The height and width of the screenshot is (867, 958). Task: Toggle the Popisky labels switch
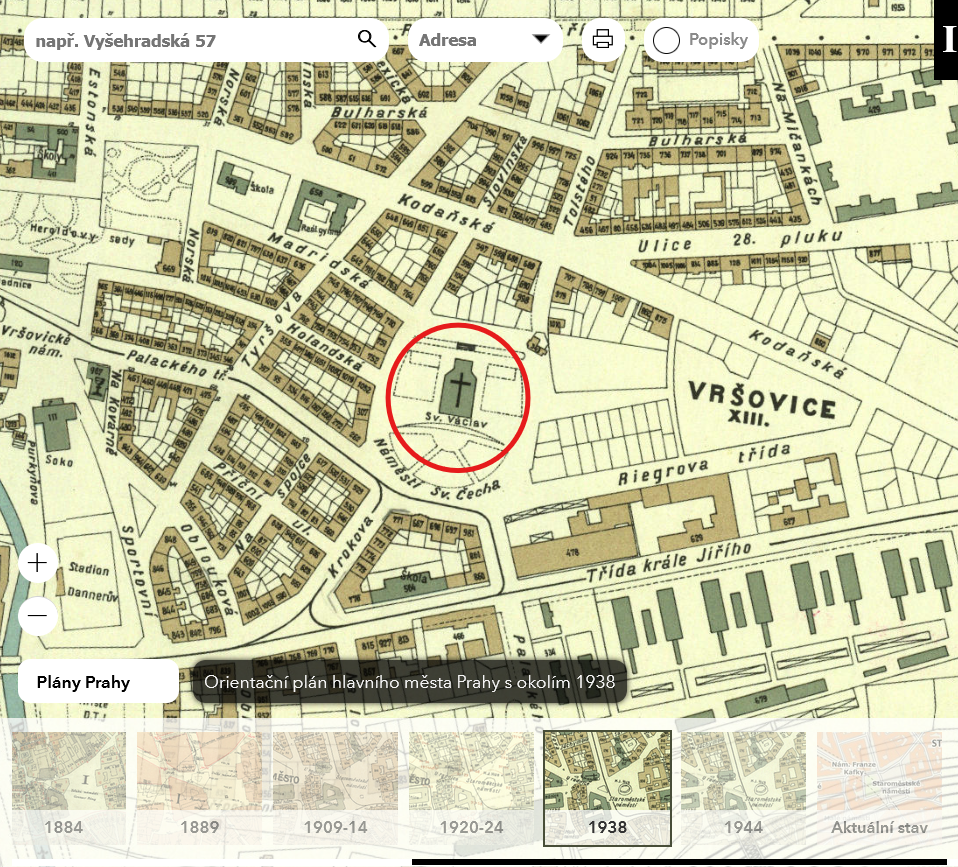(x=667, y=41)
